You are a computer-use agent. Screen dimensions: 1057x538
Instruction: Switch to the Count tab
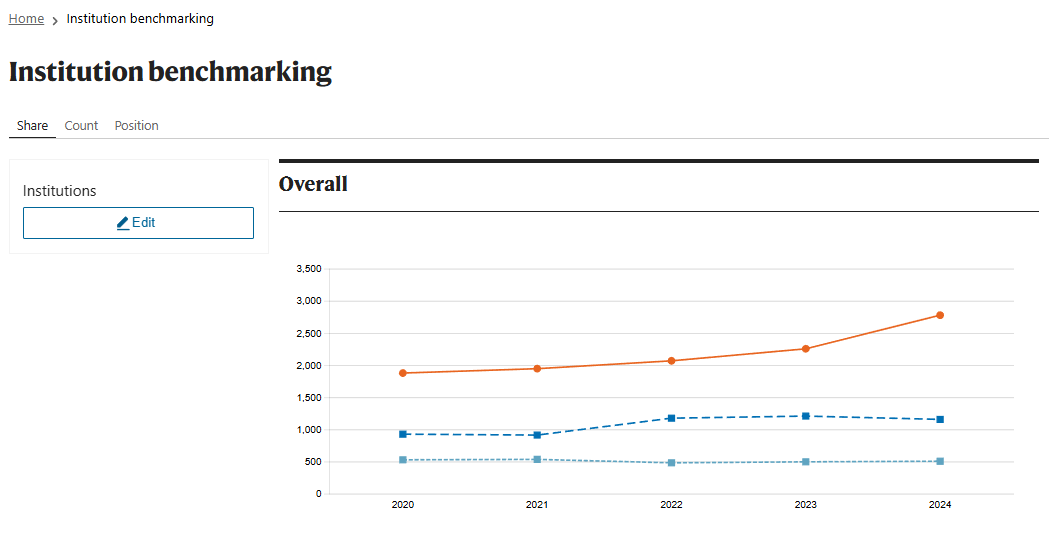pos(82,125)
